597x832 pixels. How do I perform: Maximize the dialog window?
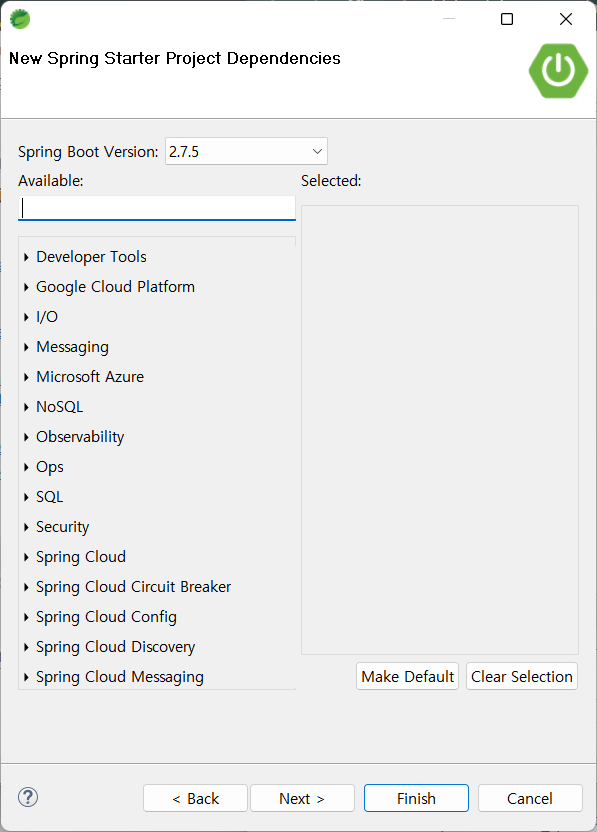coord(507,19)
